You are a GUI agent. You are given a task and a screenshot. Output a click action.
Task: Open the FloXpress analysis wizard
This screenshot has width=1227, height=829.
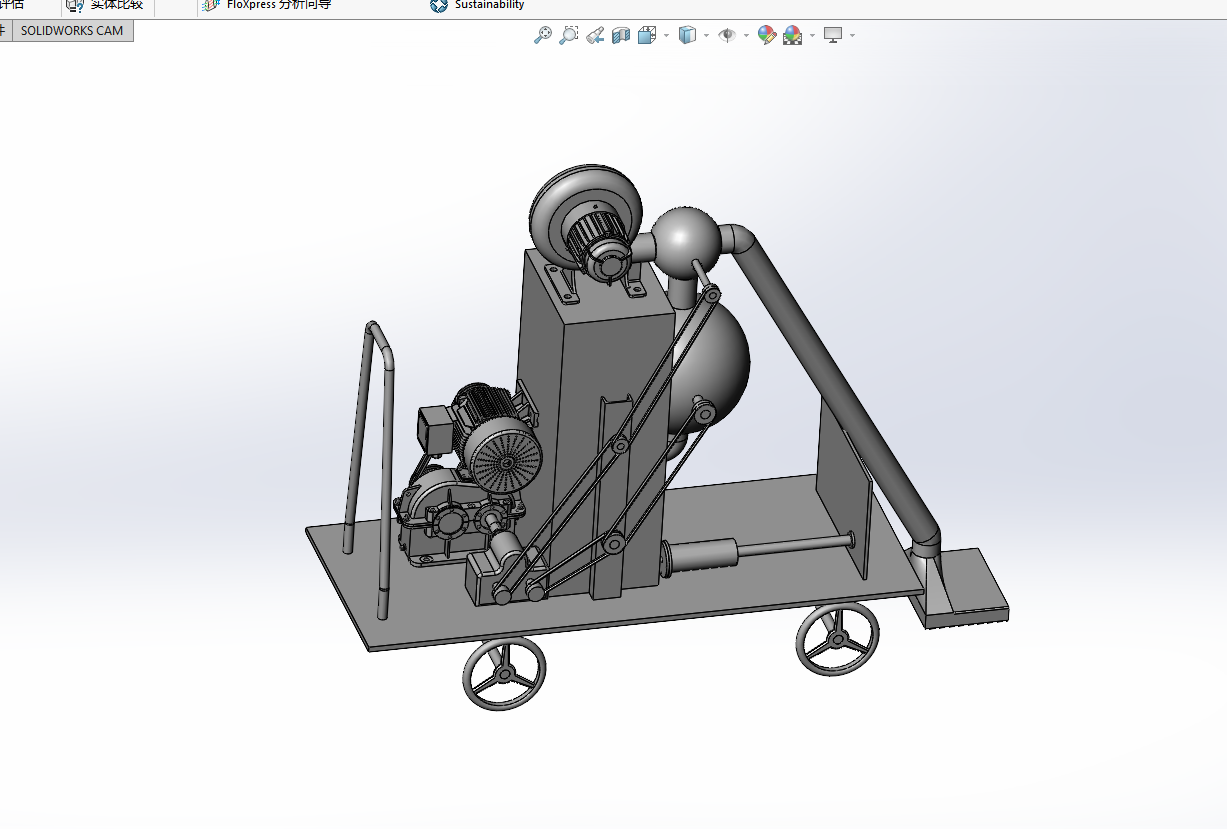279,5
